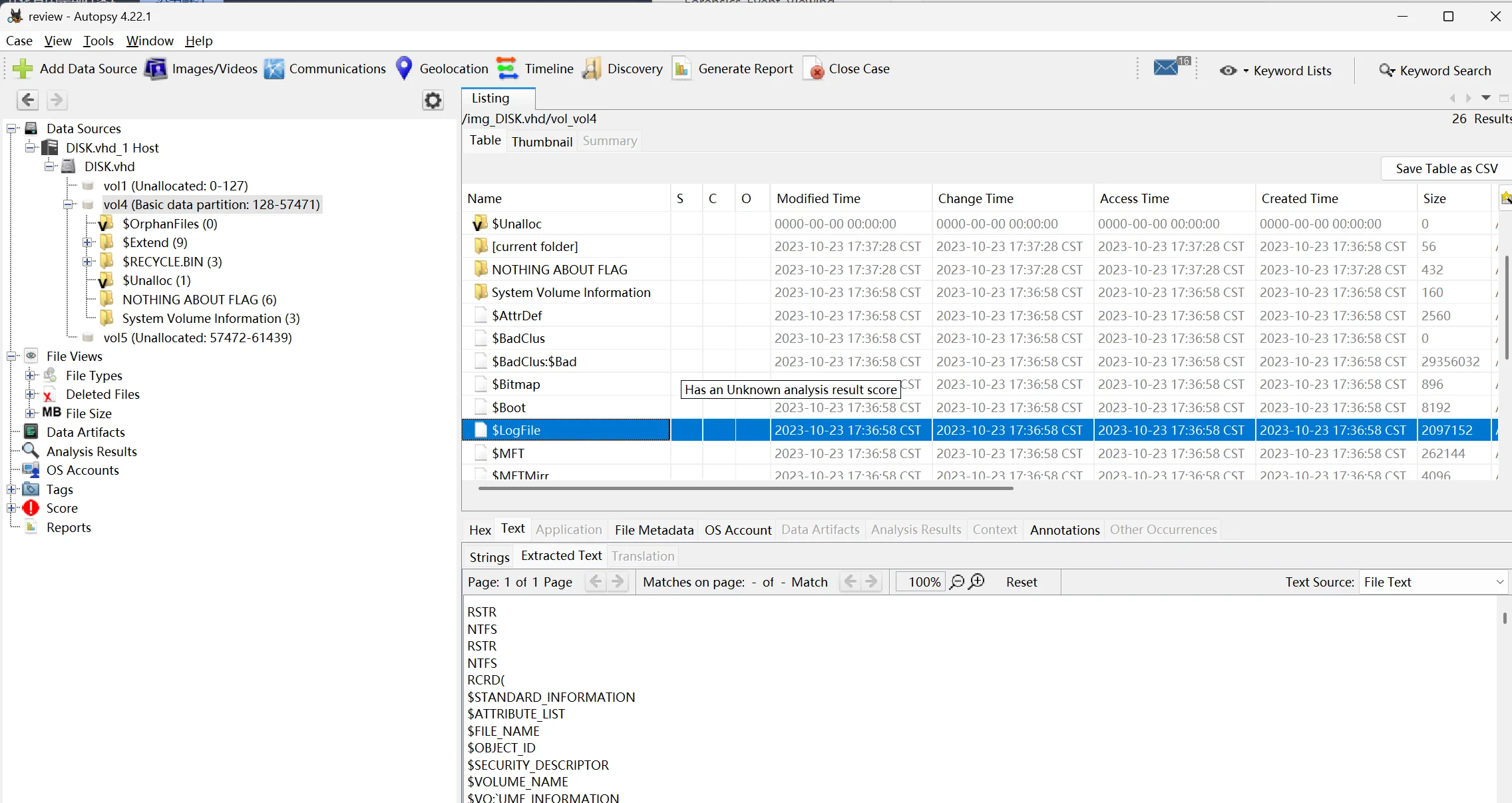Click the OS Accounts icon

point(31,470)
